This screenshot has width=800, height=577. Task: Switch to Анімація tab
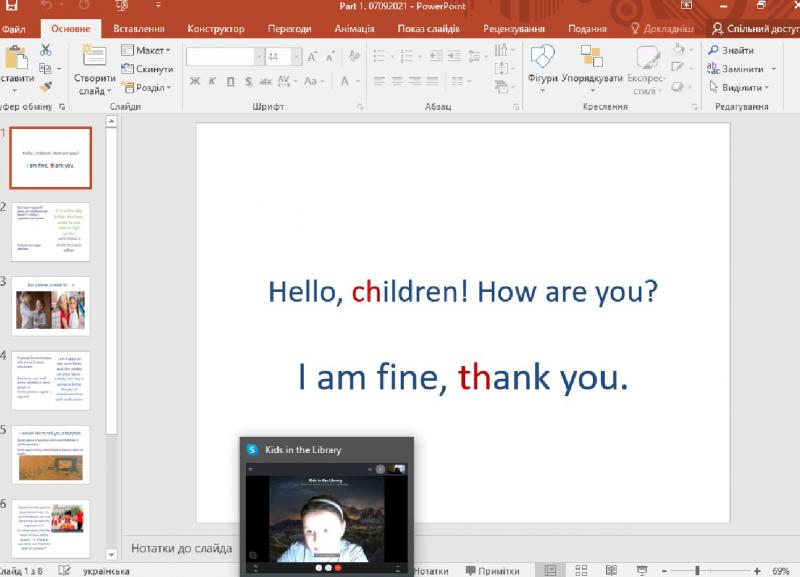(354, 29)
